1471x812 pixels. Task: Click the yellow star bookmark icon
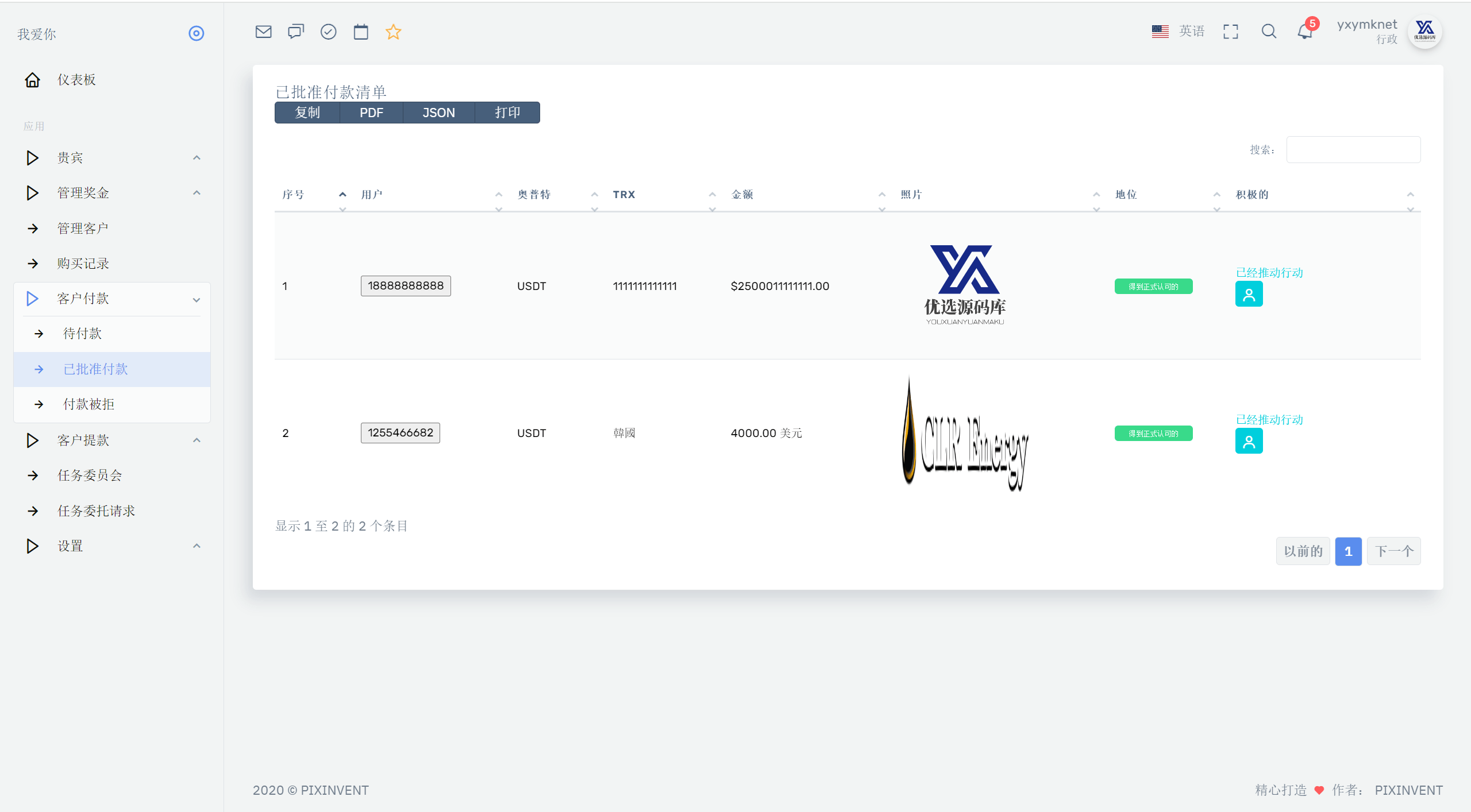pos(393,32)
